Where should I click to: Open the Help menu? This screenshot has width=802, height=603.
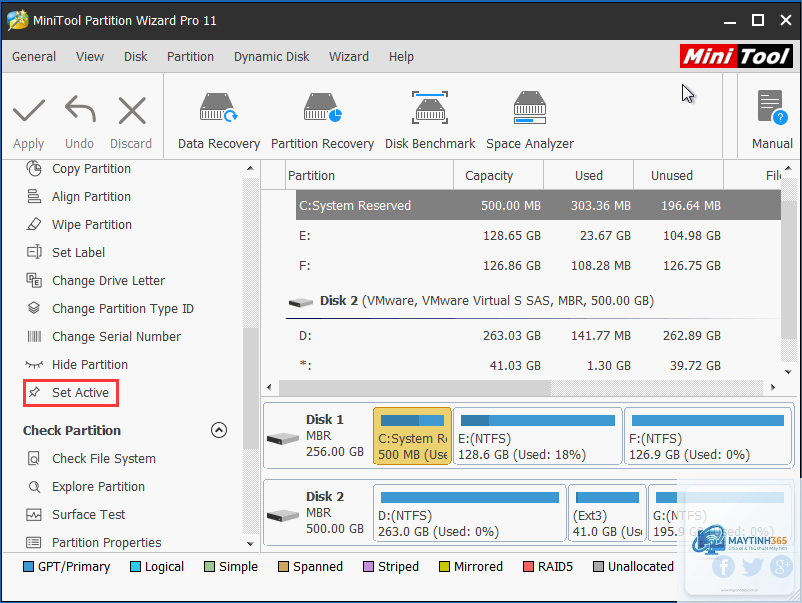[x=401, y=57]
